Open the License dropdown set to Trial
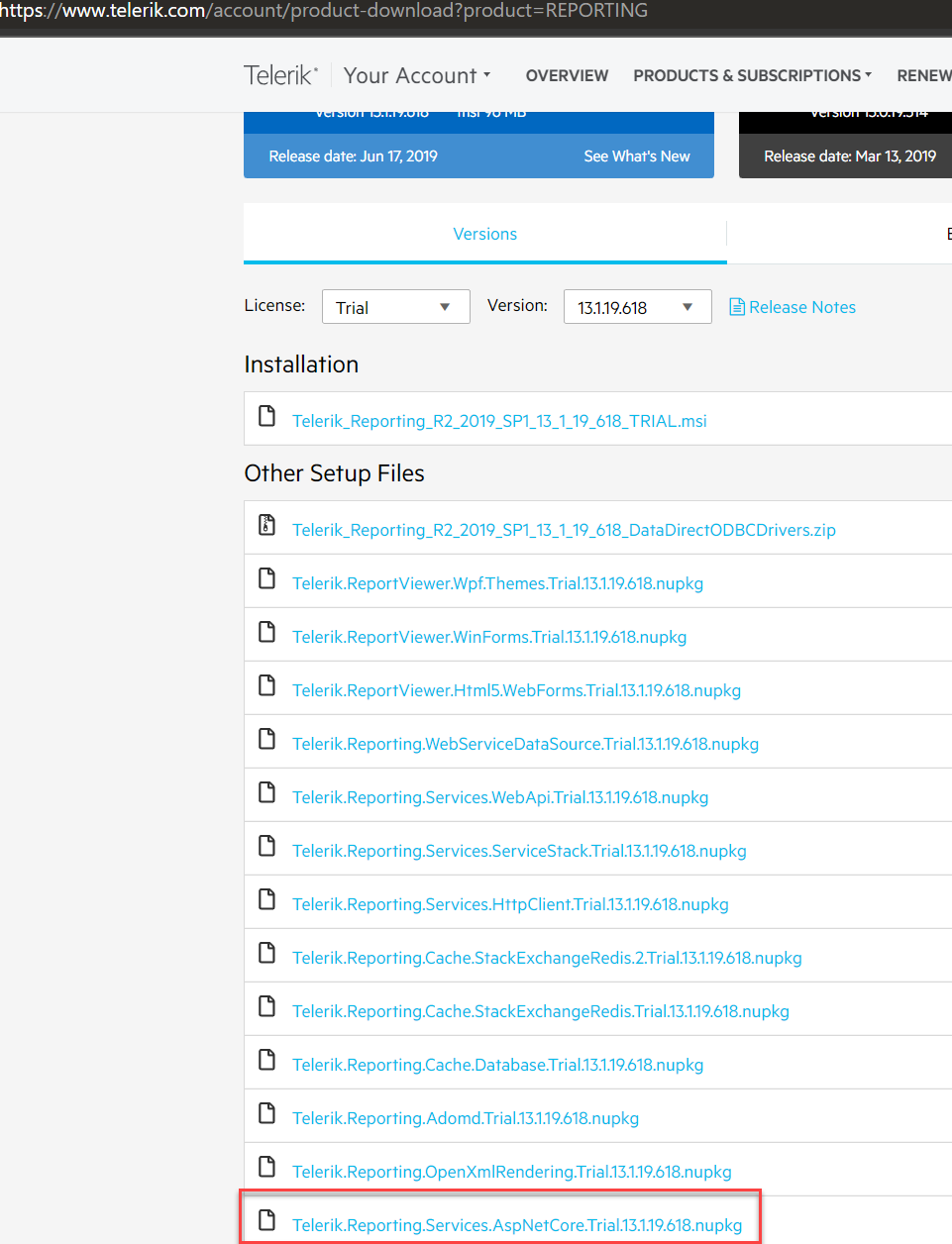This screenshot has height=1244, width=952. click(x=396, y=307)
